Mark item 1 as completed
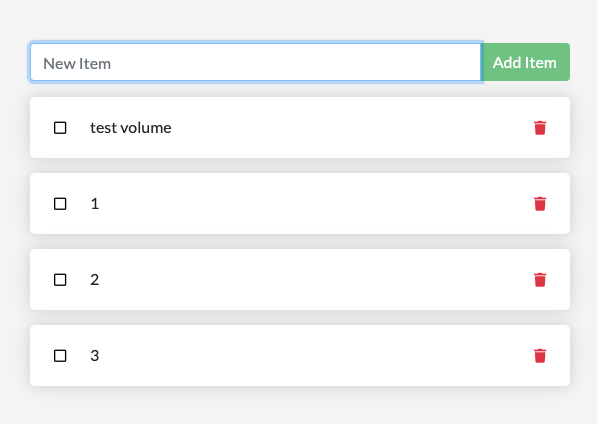Screen dimensions: 597x424 60,204
